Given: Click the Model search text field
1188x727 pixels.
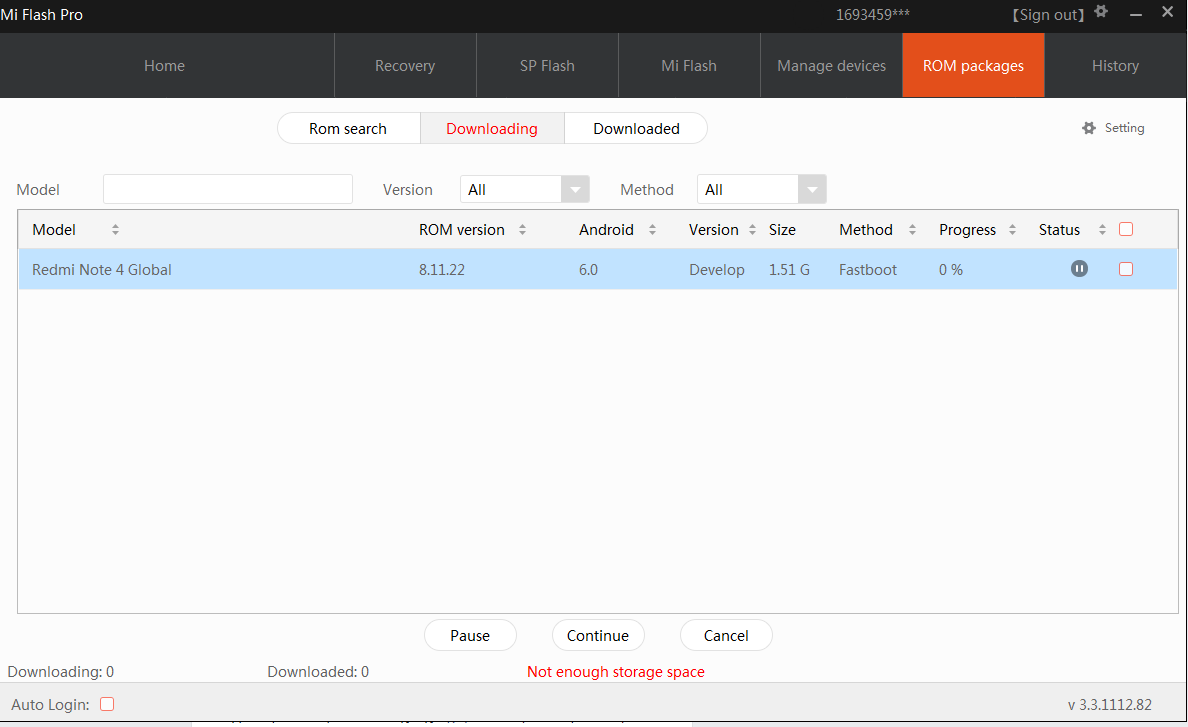Looking at the screenshot, I should pyautogui.click(x=228, y=190).
